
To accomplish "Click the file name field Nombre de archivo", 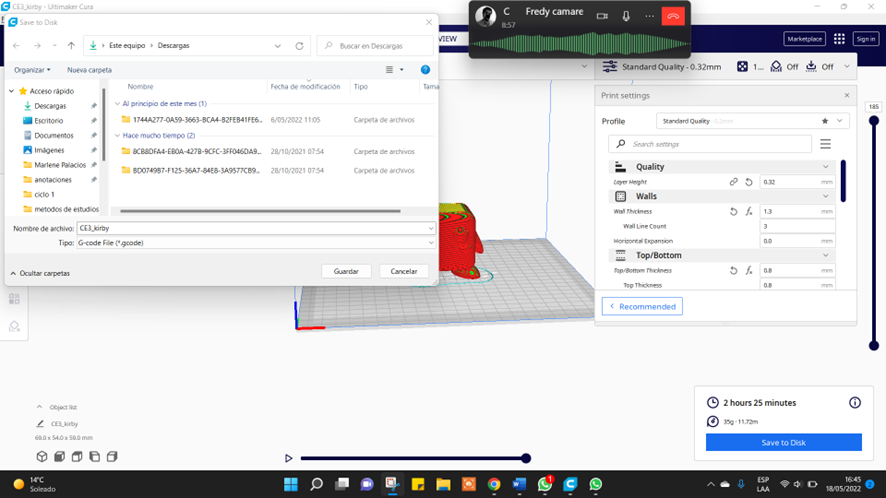I will tap(255, 228).
